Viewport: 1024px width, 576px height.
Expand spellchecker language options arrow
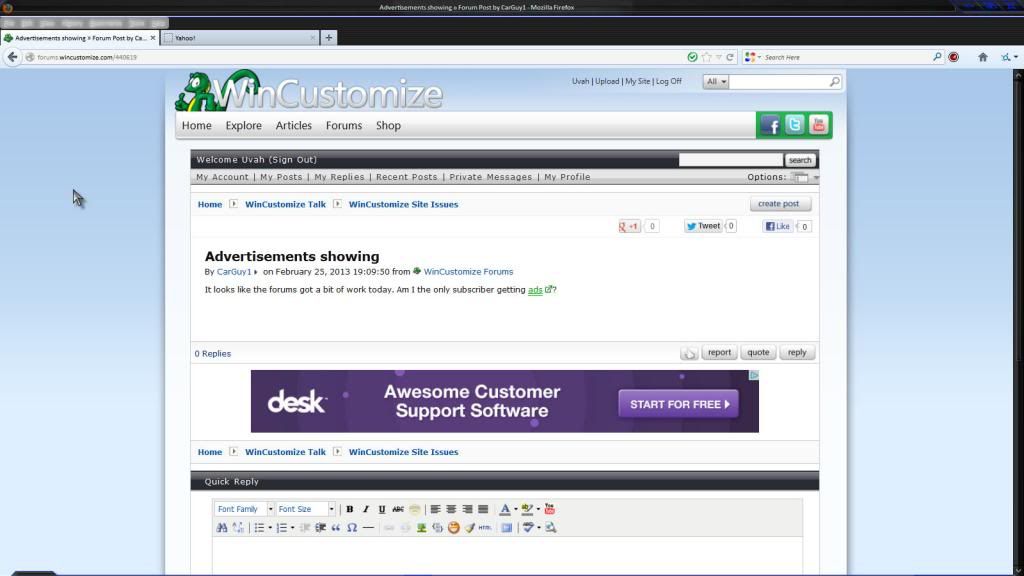(x=538, y=528)
